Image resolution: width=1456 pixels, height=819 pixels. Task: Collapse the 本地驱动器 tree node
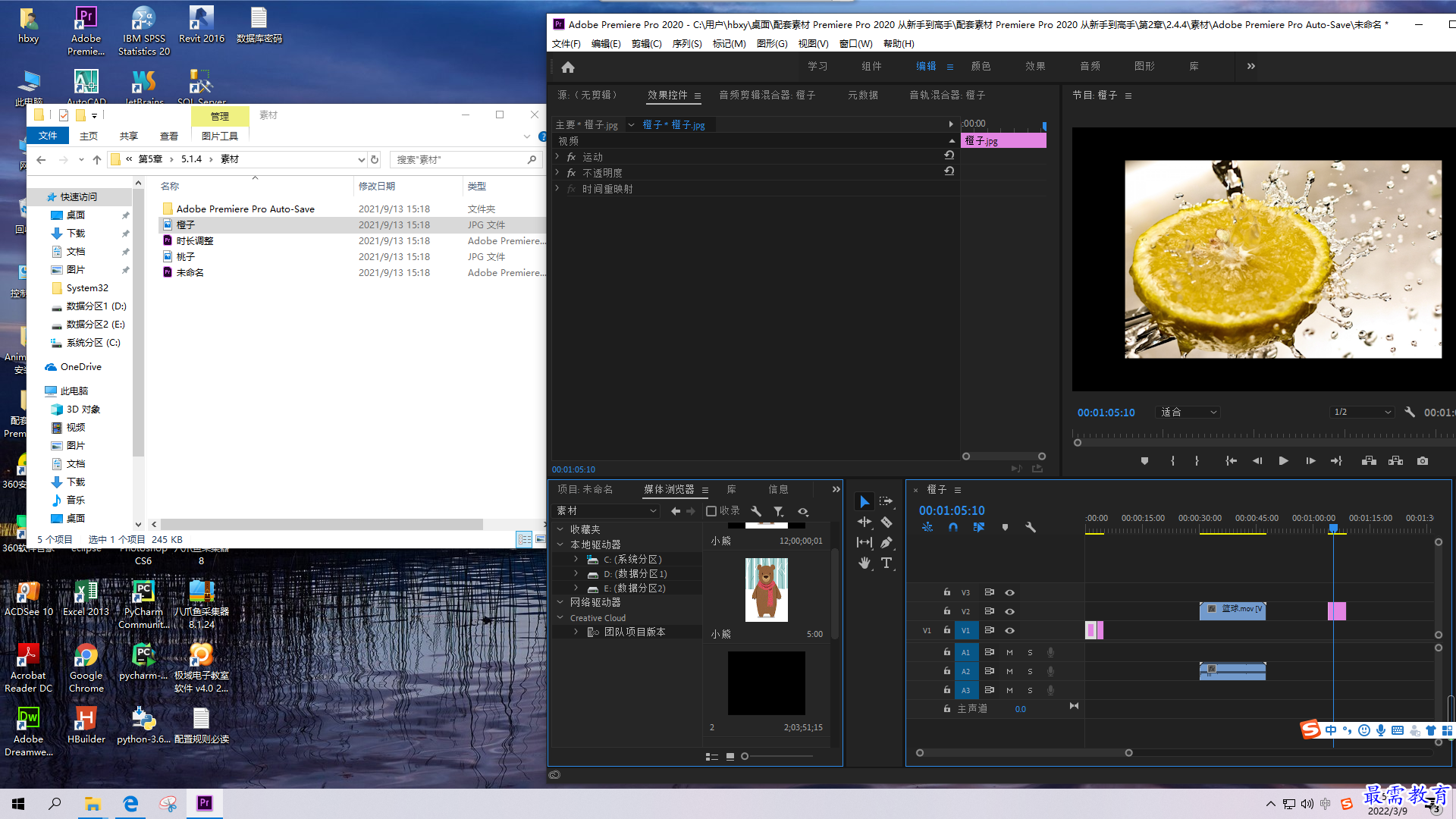560,544
